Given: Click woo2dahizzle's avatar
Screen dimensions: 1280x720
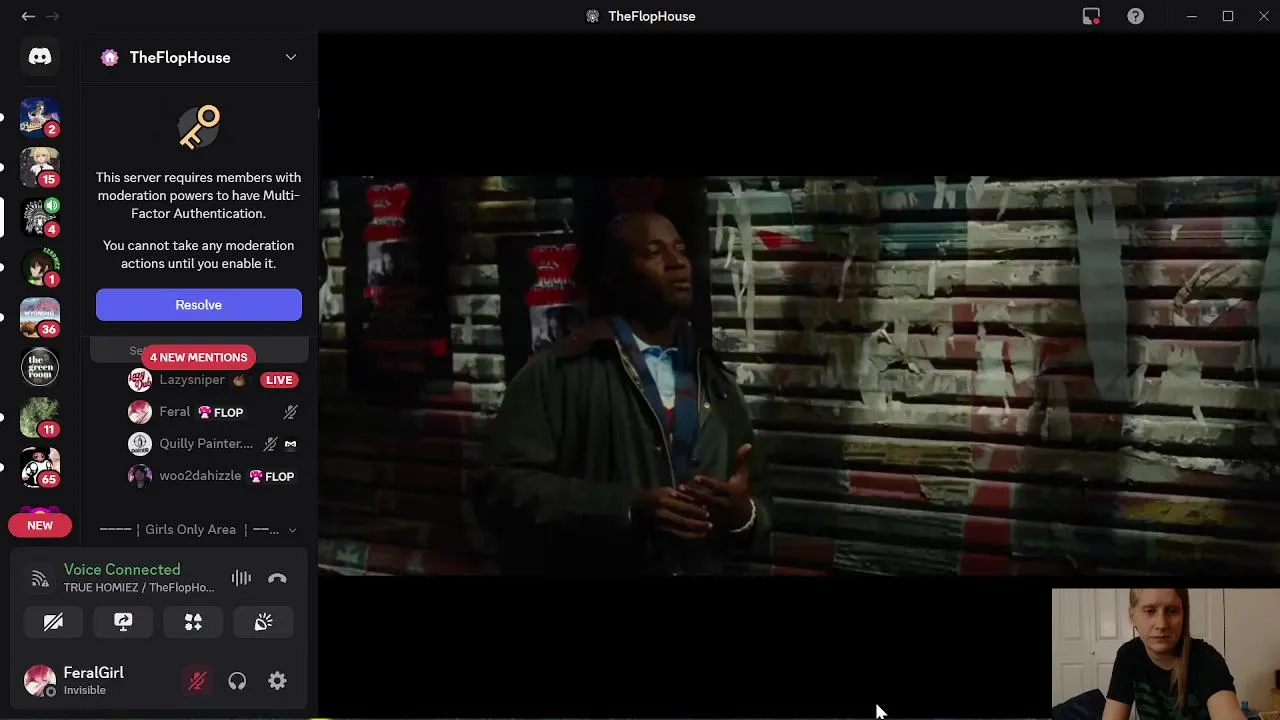Looking at the screenshot, I should tap(140, 476).
